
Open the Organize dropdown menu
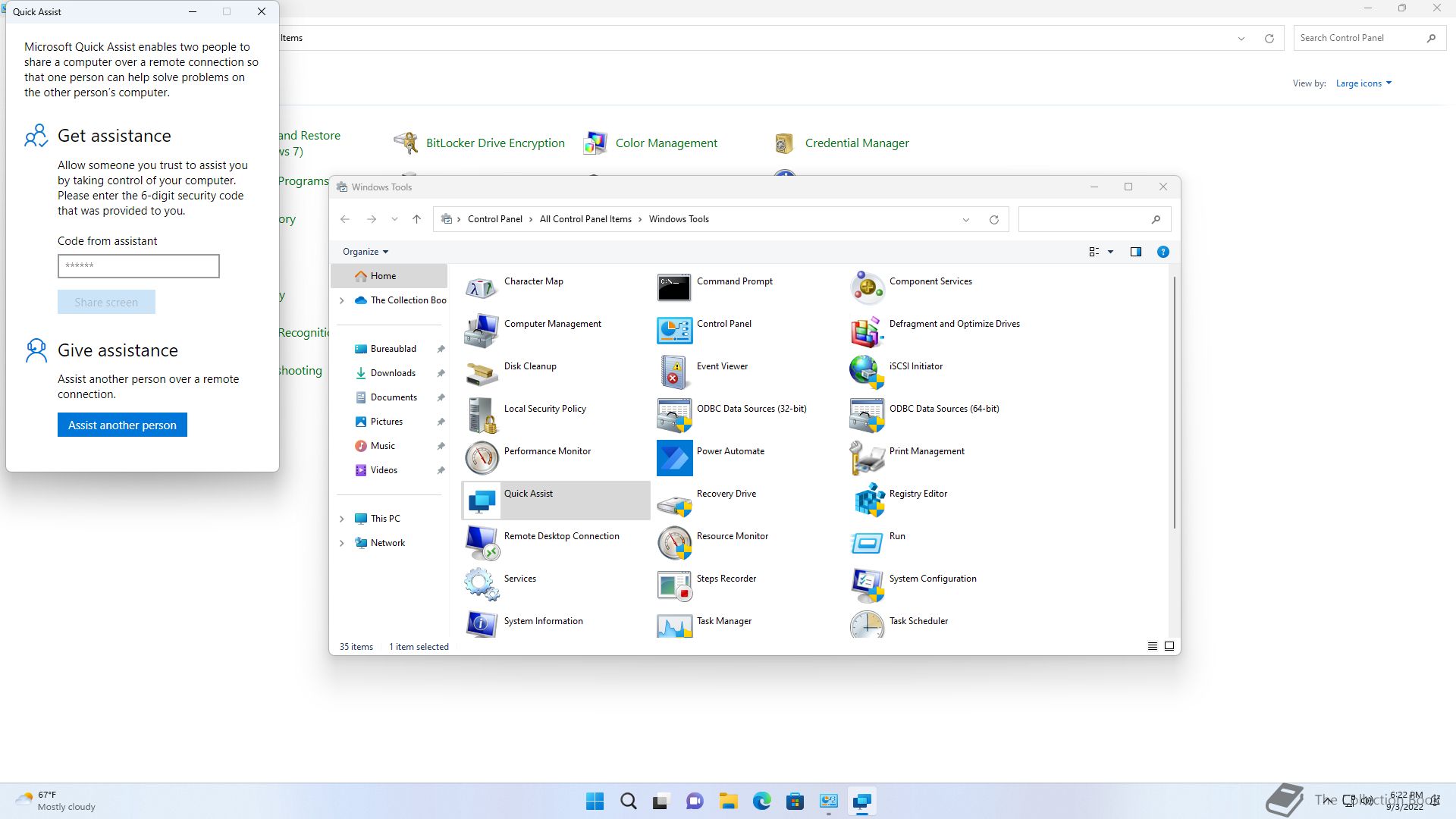coord(366,252)
